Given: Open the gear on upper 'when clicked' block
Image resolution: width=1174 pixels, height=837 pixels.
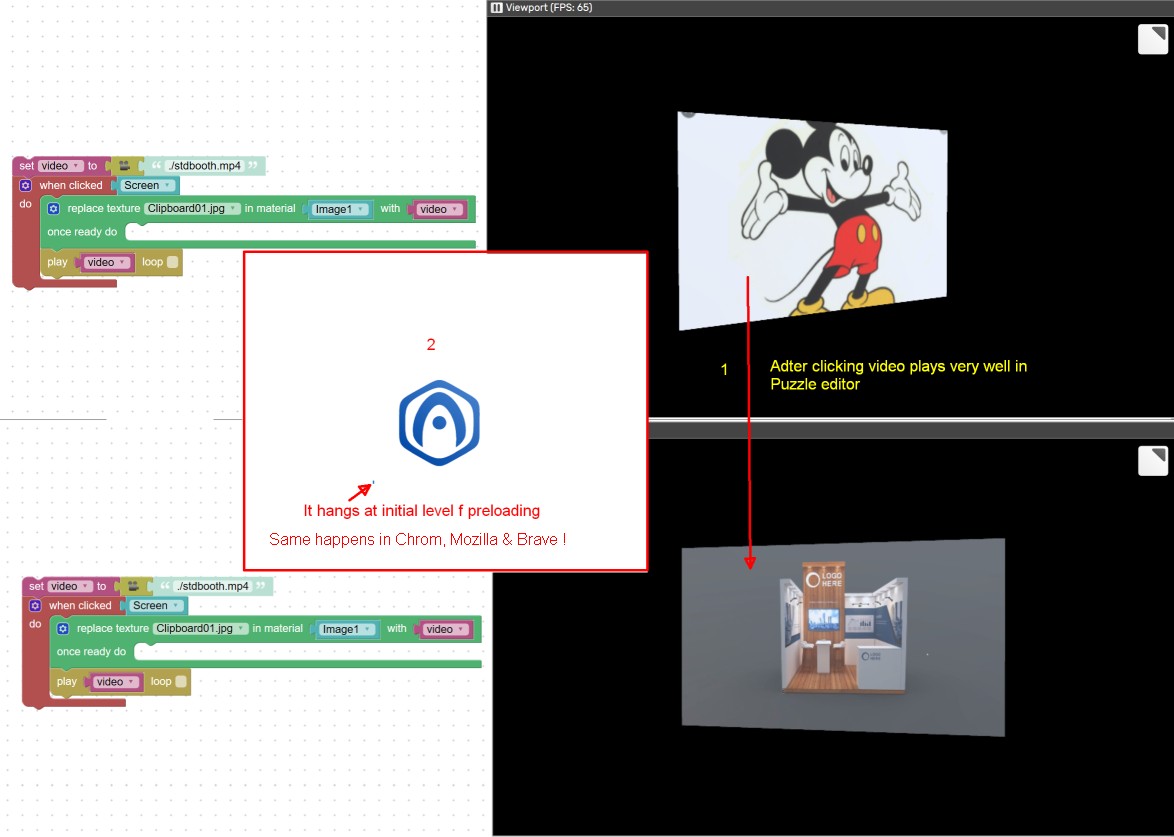Looking at the screenshot, I should click(x=25, y=185).
